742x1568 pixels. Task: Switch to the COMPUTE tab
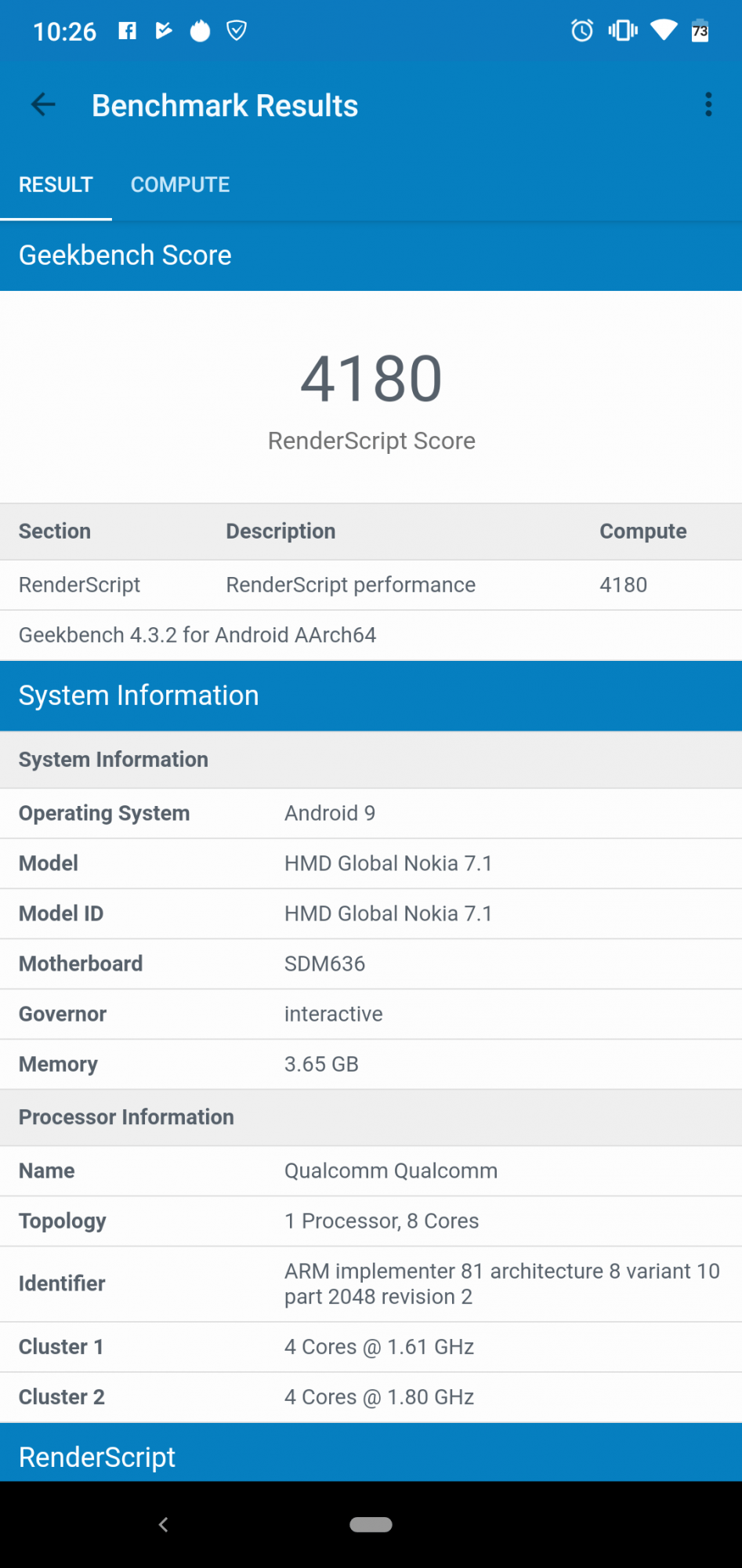(x=180, y=185)
